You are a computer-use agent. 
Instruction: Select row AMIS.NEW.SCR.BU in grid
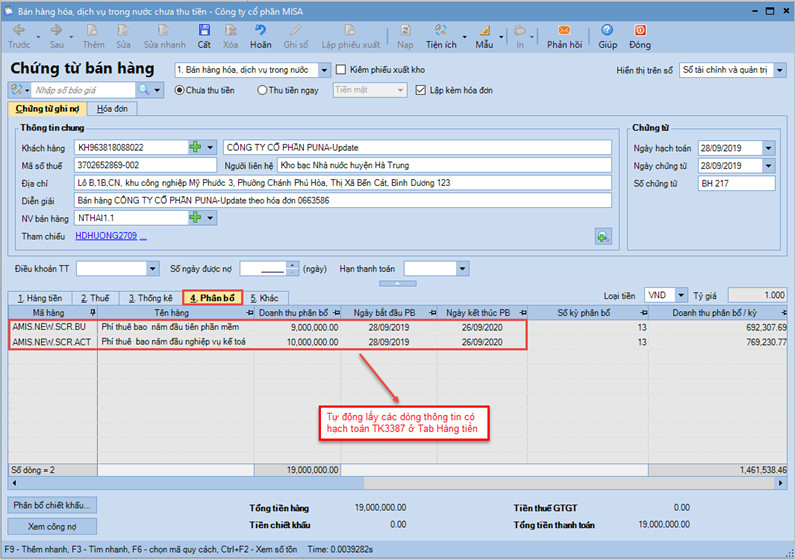point(398,327)
